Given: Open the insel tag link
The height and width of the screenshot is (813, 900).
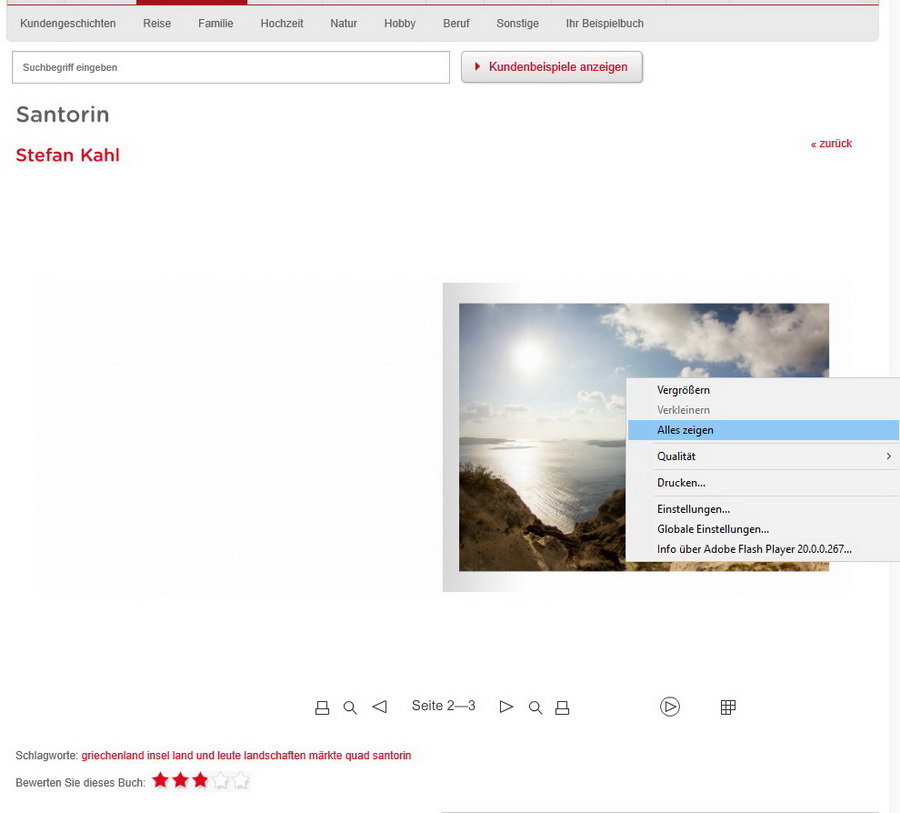Looking at the screenshot, I should [158, 756].
